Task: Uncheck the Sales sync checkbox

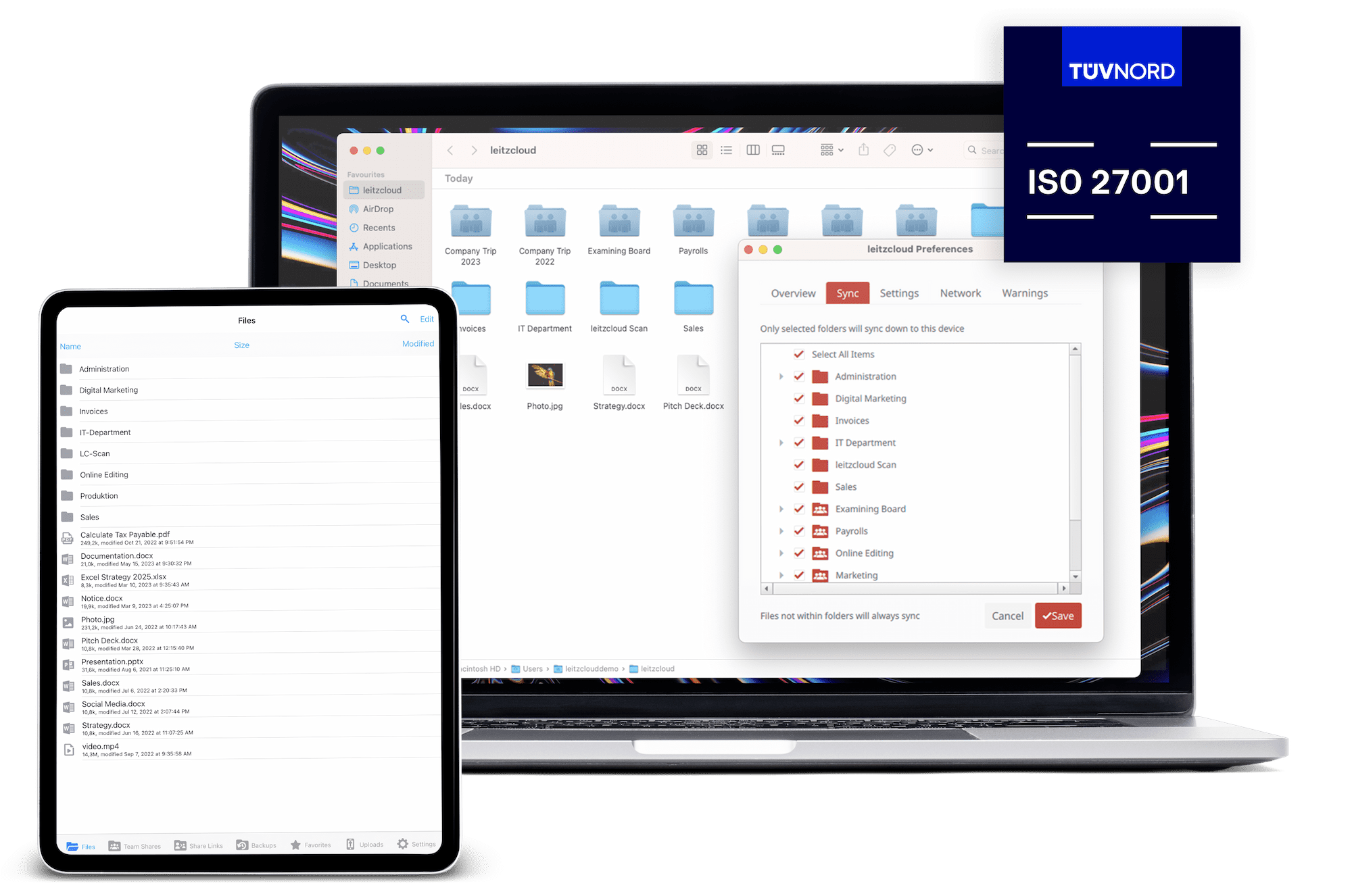Action: 798,487
